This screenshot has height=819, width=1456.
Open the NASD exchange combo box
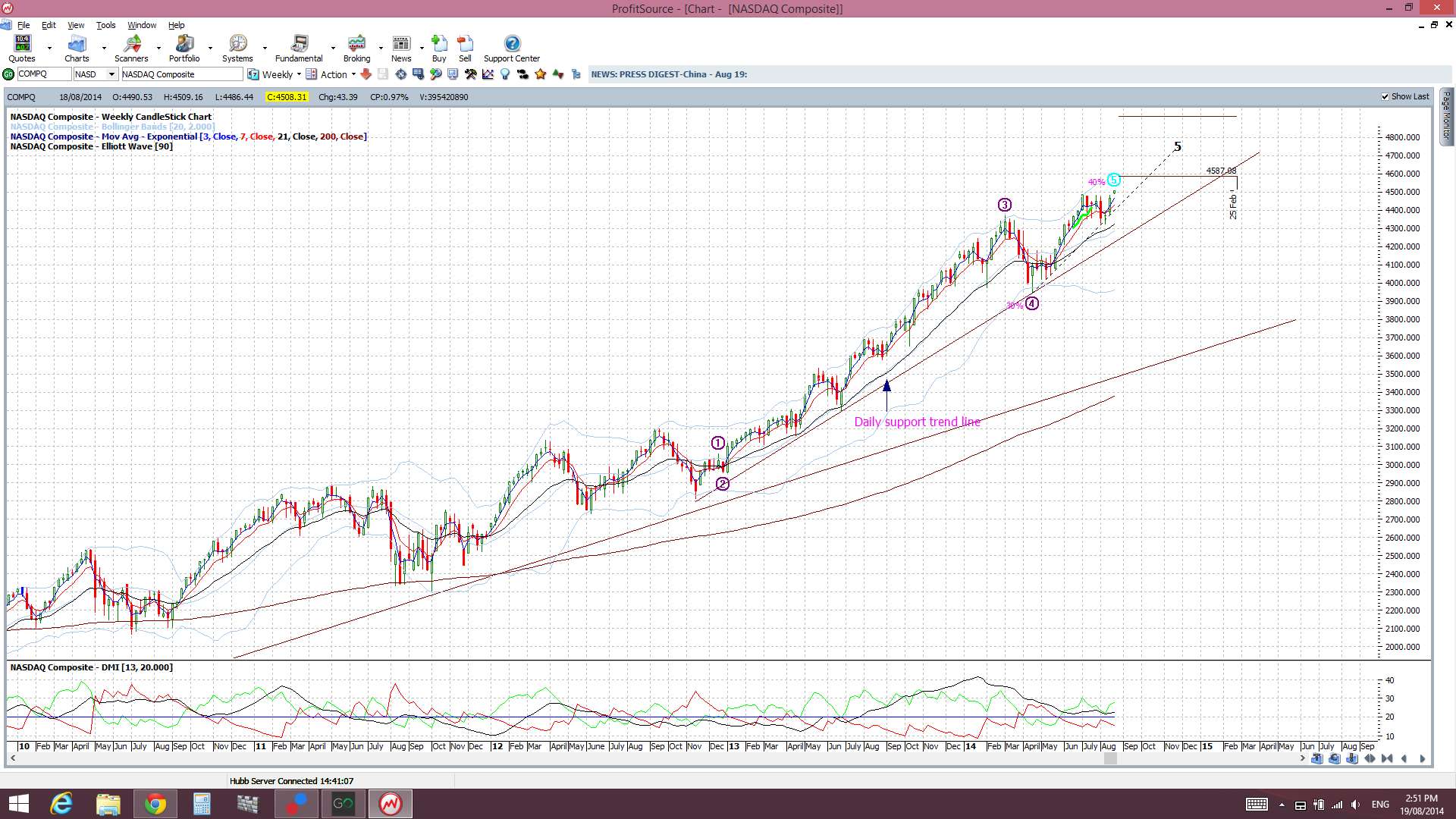[x=96, y=74]
